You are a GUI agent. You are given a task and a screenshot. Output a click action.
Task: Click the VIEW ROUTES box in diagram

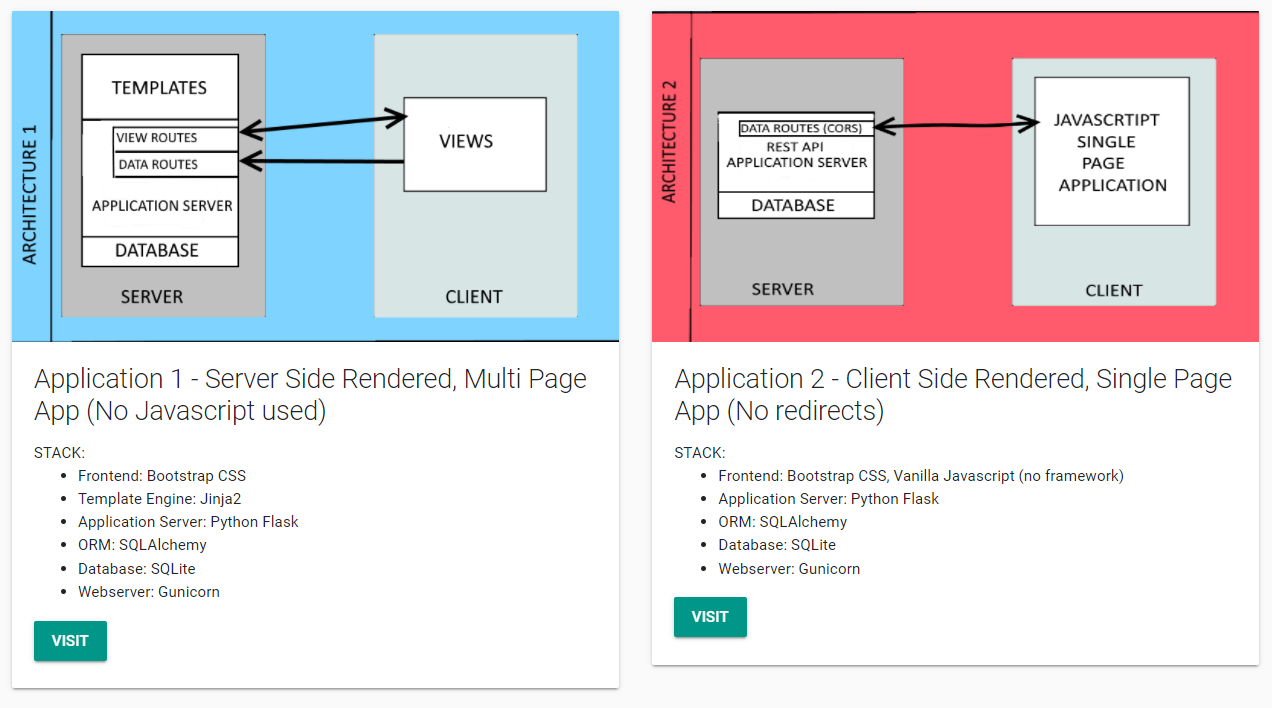click(175, 138)
